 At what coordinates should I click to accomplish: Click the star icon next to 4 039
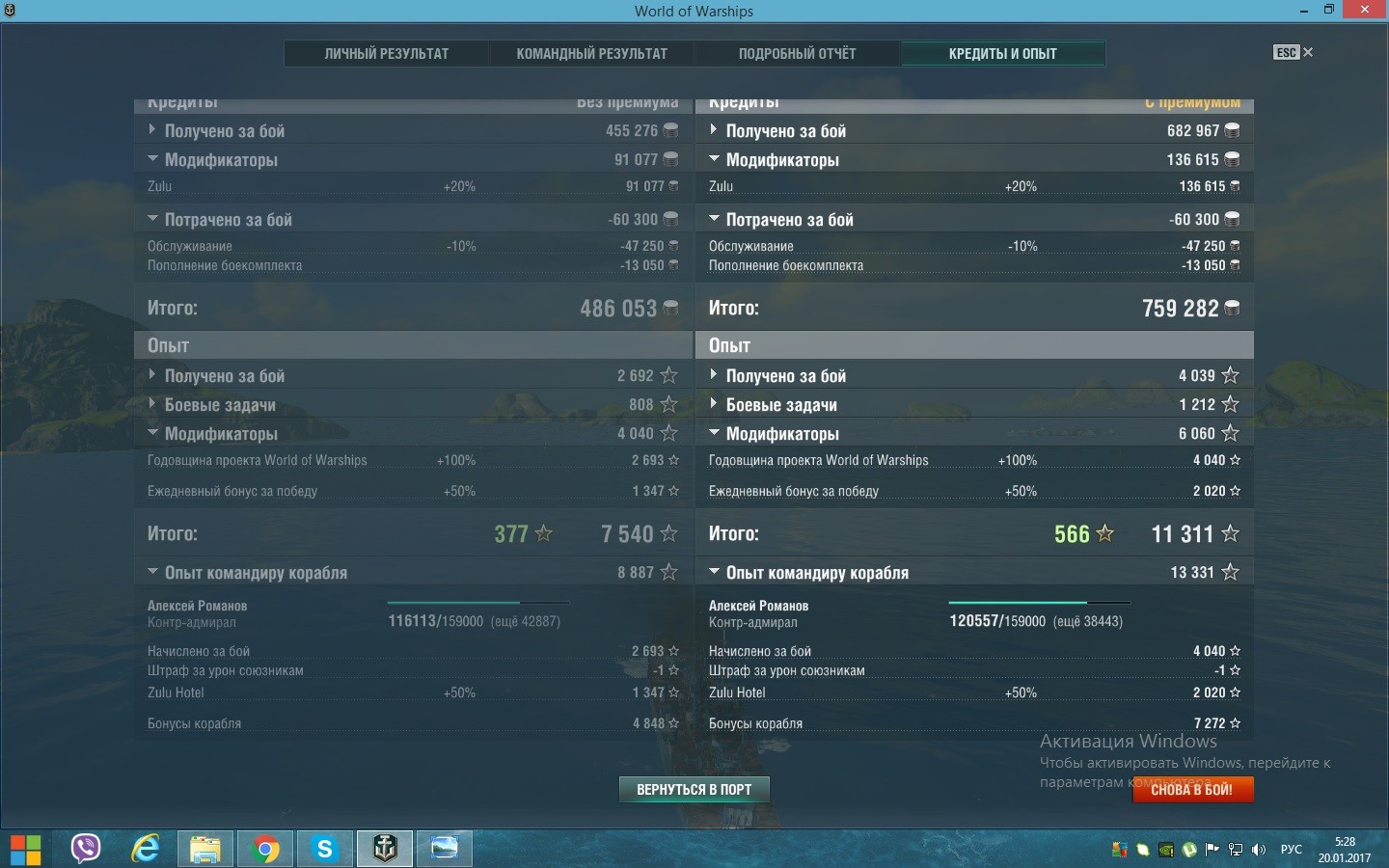[x=1230, y=375]
